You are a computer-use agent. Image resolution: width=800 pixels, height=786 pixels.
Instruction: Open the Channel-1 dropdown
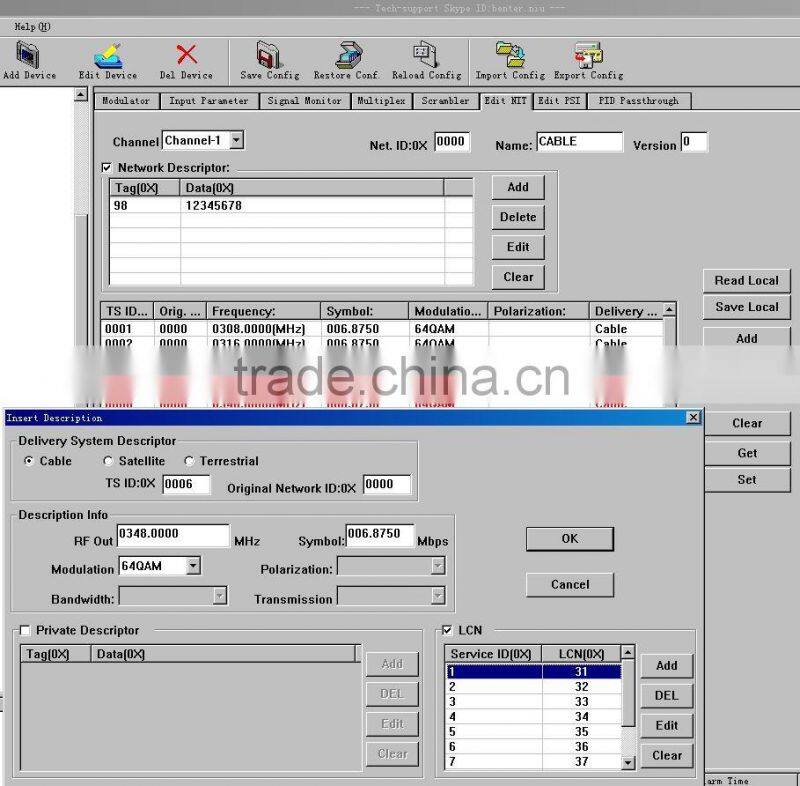pos(237,140)
